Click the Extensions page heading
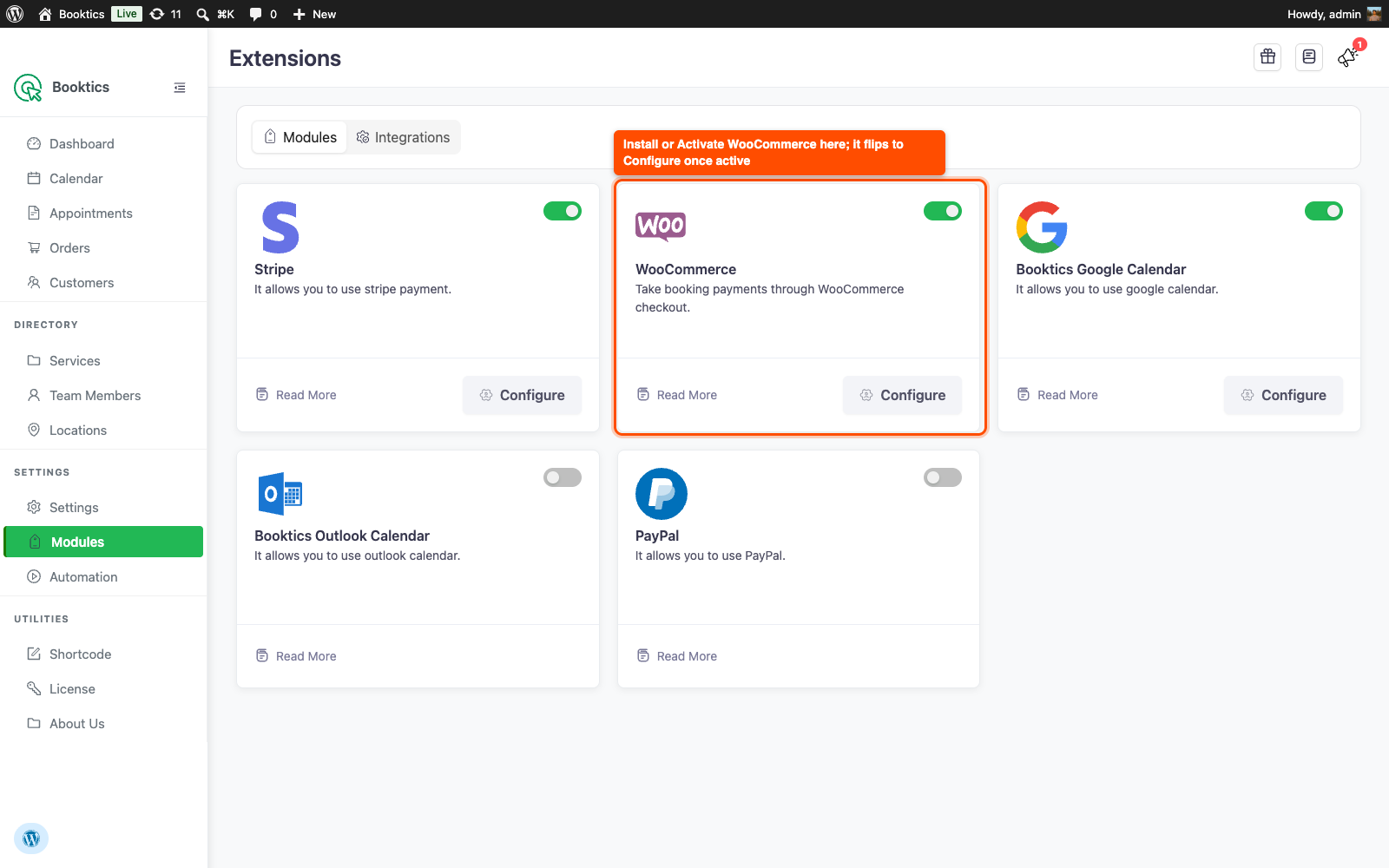The image size is (1389, 868). tap(285, 58)
